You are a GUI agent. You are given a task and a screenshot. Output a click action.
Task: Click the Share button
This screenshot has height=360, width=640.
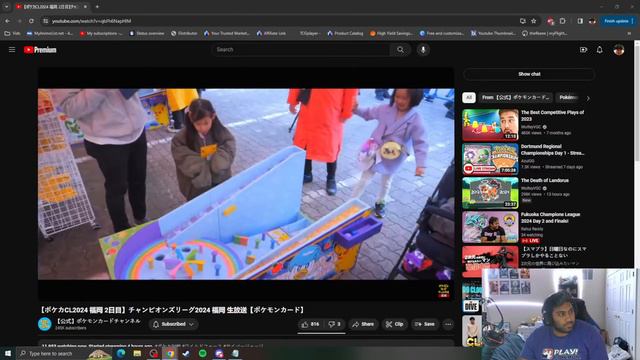[363, 324]
